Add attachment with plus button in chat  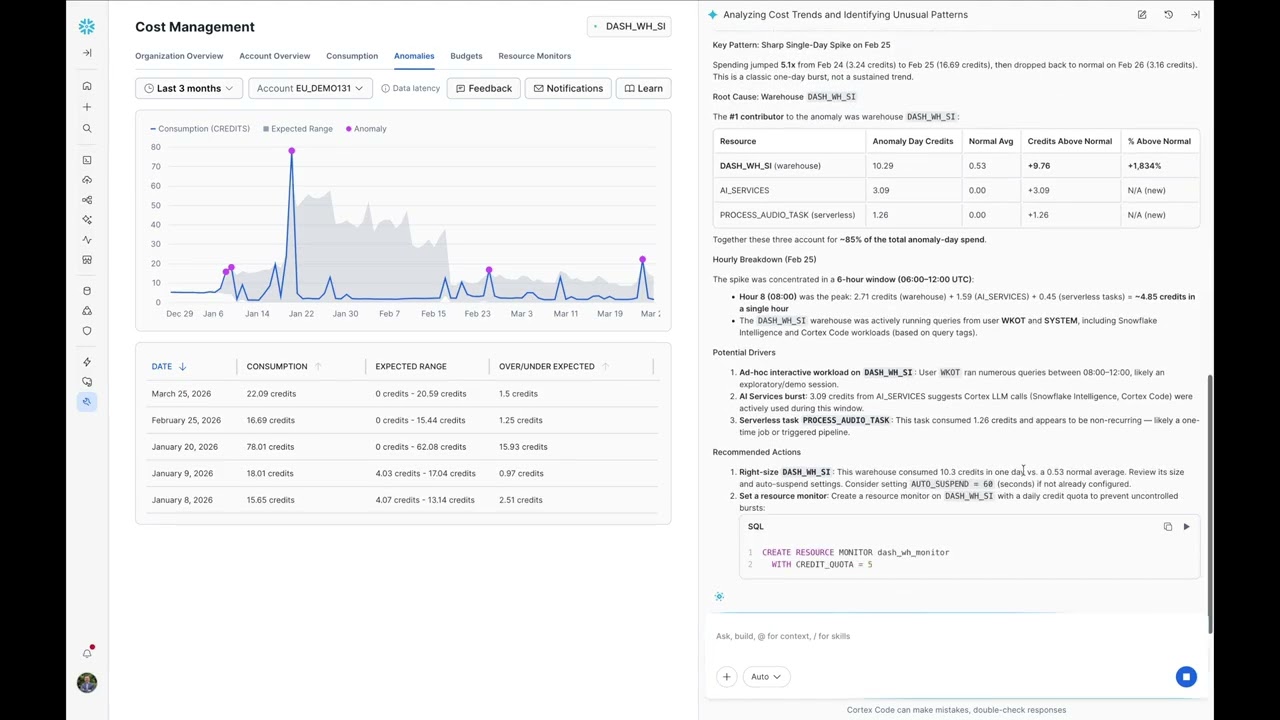(727, 677)
